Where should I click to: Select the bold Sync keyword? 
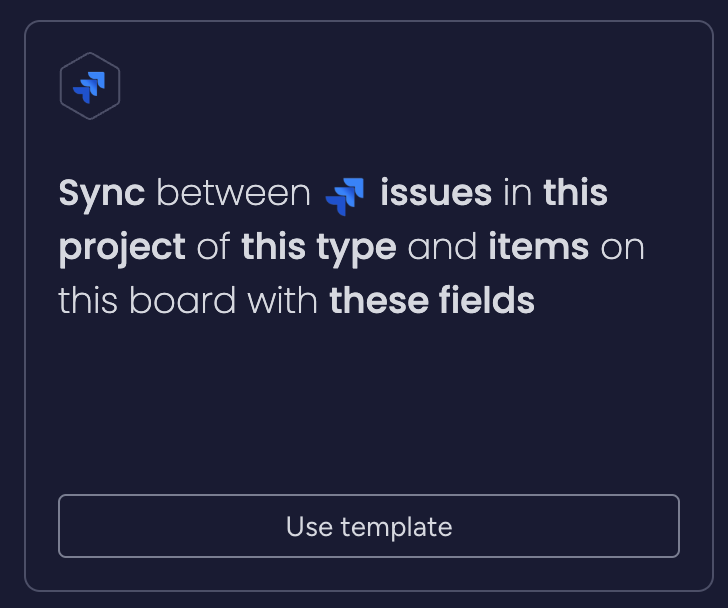click(102, 194)
